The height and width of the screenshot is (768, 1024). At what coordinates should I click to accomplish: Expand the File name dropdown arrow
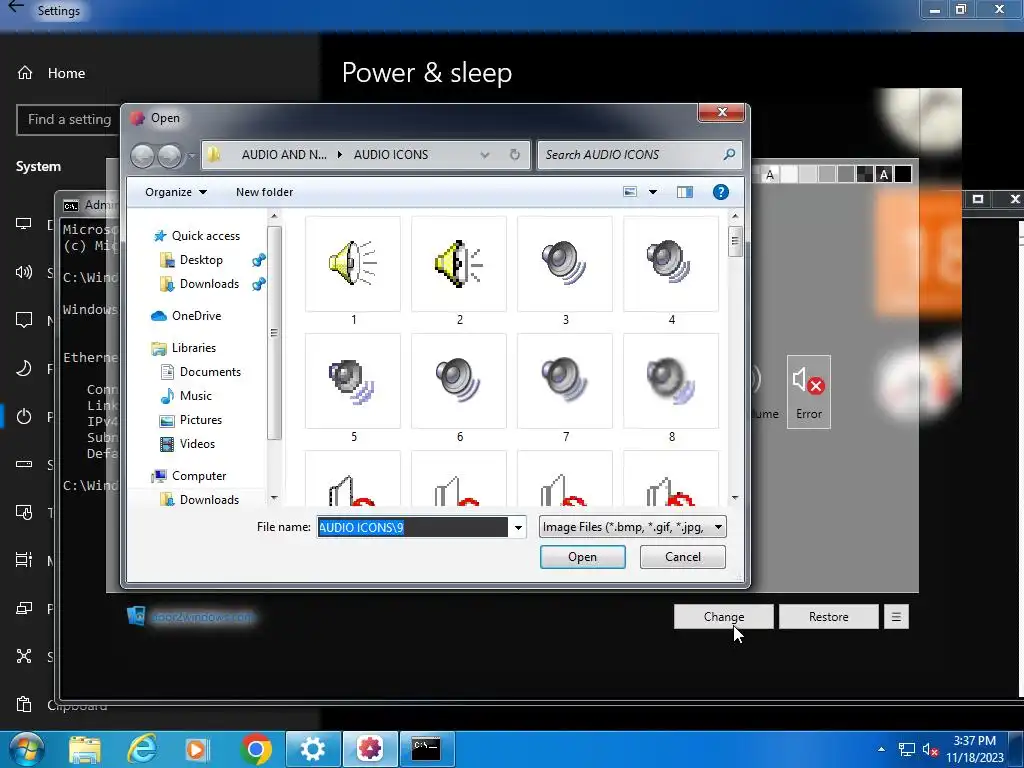[519, 527]
